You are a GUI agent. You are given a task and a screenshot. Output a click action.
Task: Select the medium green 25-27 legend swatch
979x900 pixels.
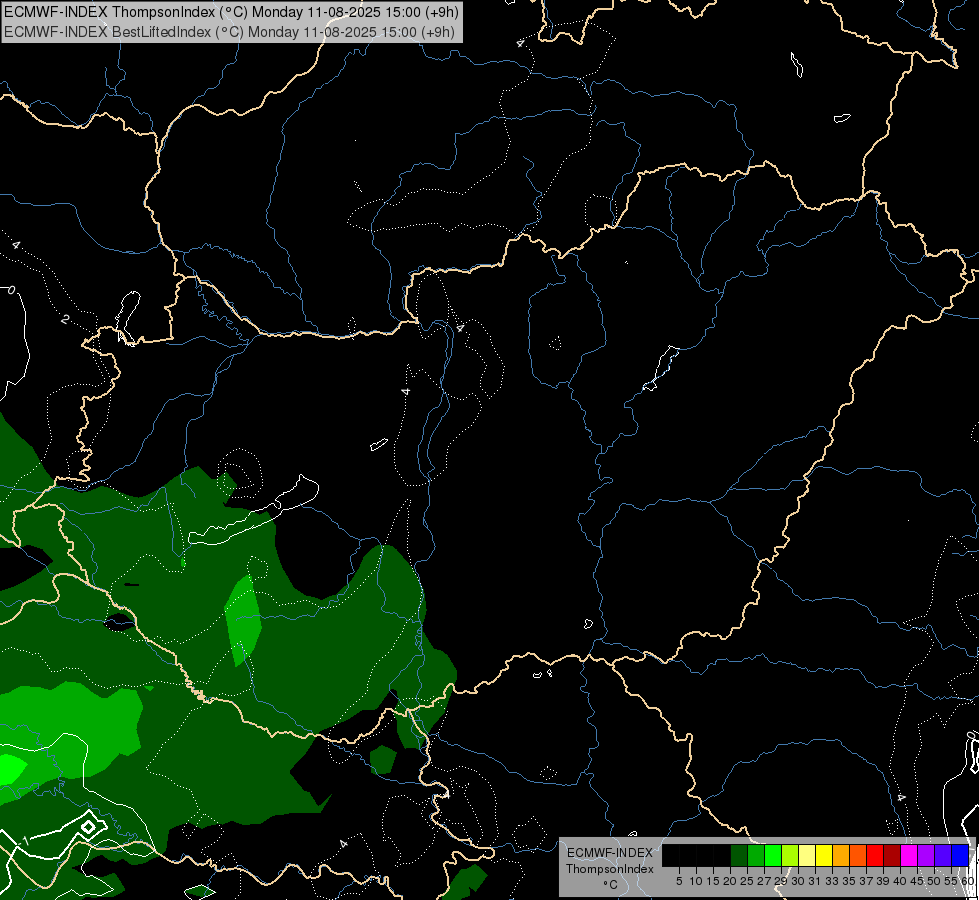756,855
